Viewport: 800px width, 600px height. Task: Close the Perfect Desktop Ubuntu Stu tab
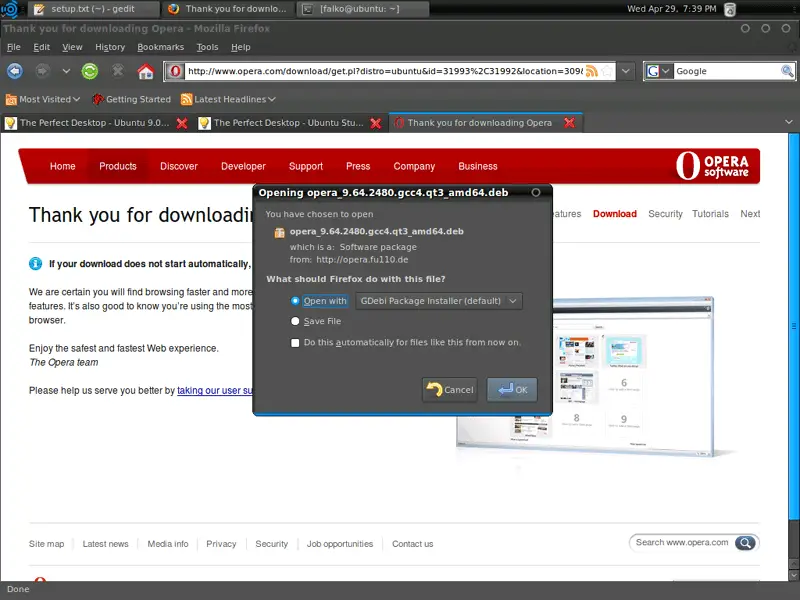[376, 123]
